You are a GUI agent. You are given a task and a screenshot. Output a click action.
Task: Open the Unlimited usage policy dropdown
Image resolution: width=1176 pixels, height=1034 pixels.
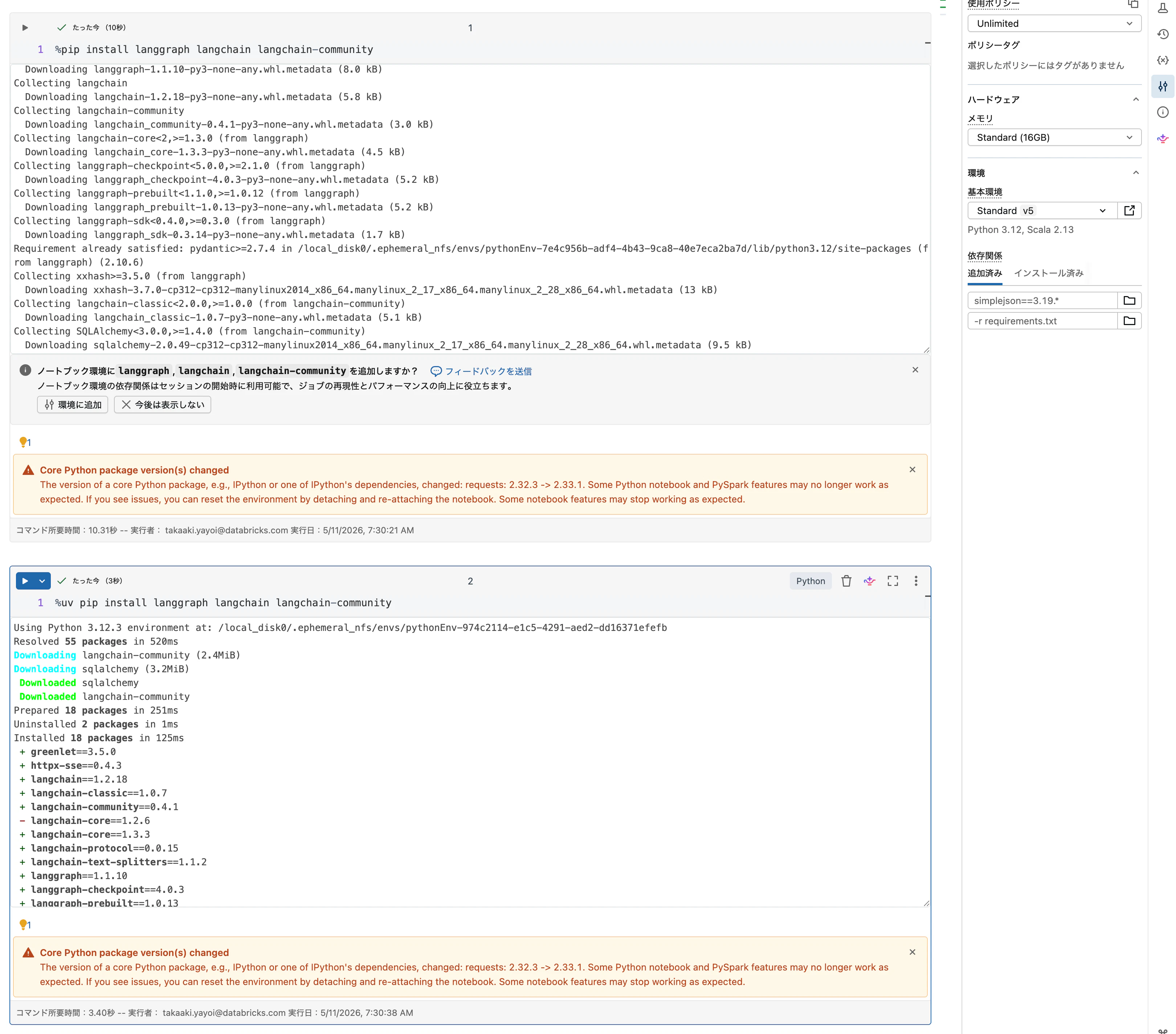click(x=1054, y=24)
